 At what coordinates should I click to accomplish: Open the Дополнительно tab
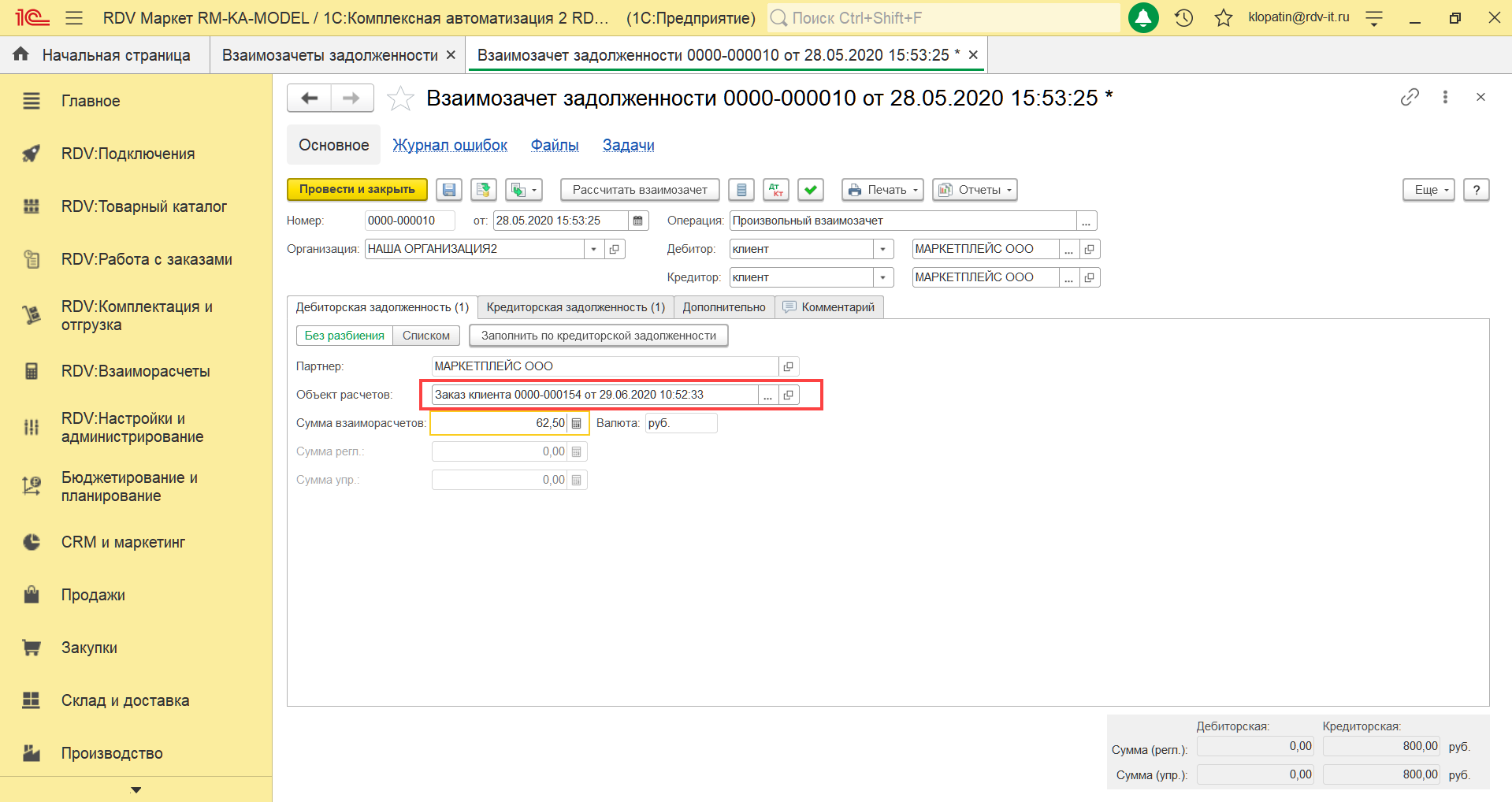pyautogui.click(x=723, y=307)
